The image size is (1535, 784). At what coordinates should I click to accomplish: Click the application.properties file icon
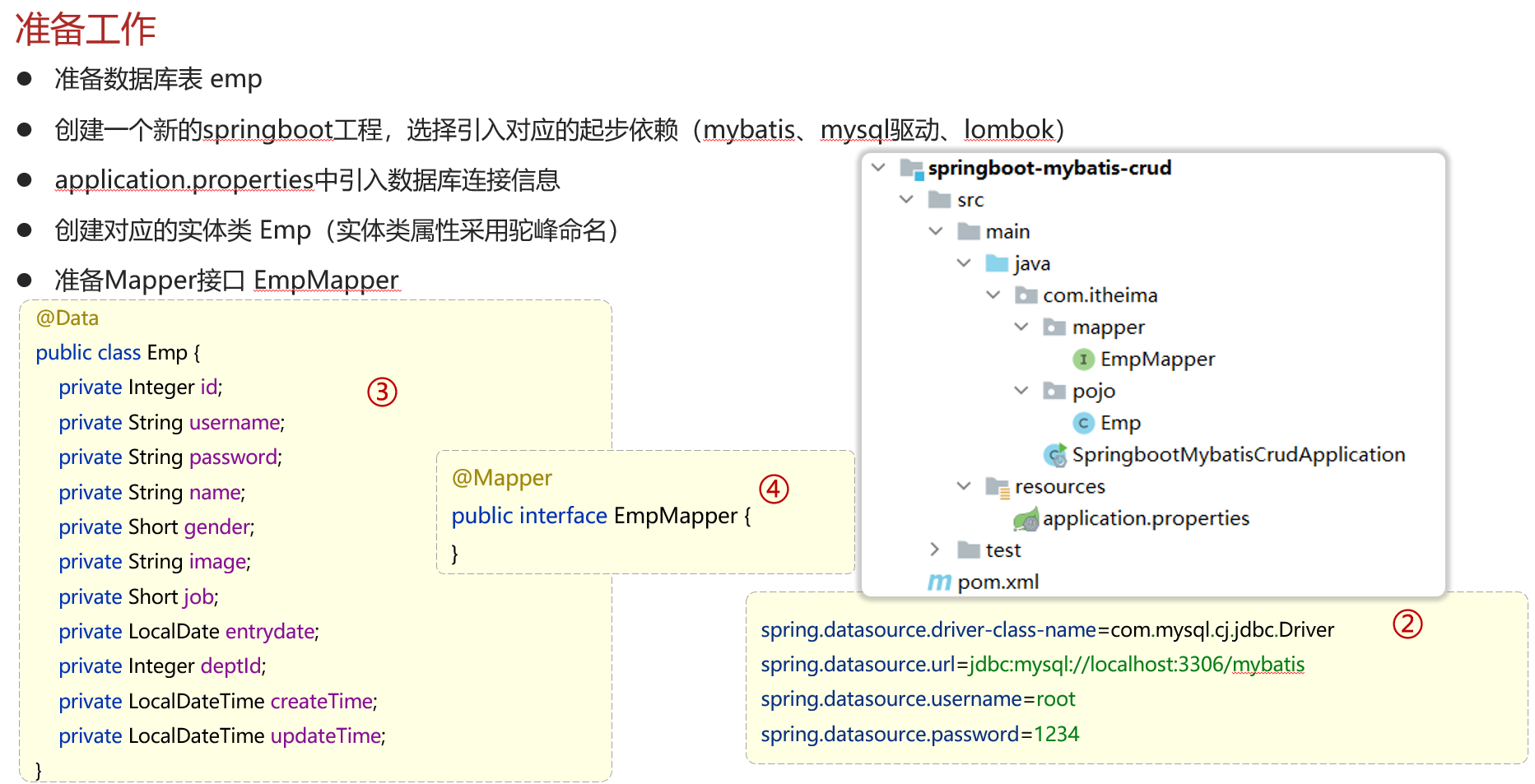click(x=1026, y=519)
